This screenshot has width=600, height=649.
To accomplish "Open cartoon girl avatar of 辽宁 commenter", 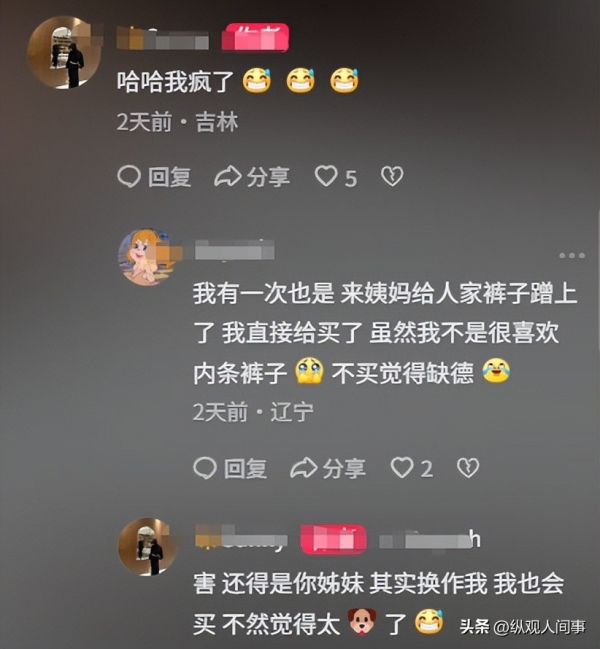I will [x=148, y=257].
